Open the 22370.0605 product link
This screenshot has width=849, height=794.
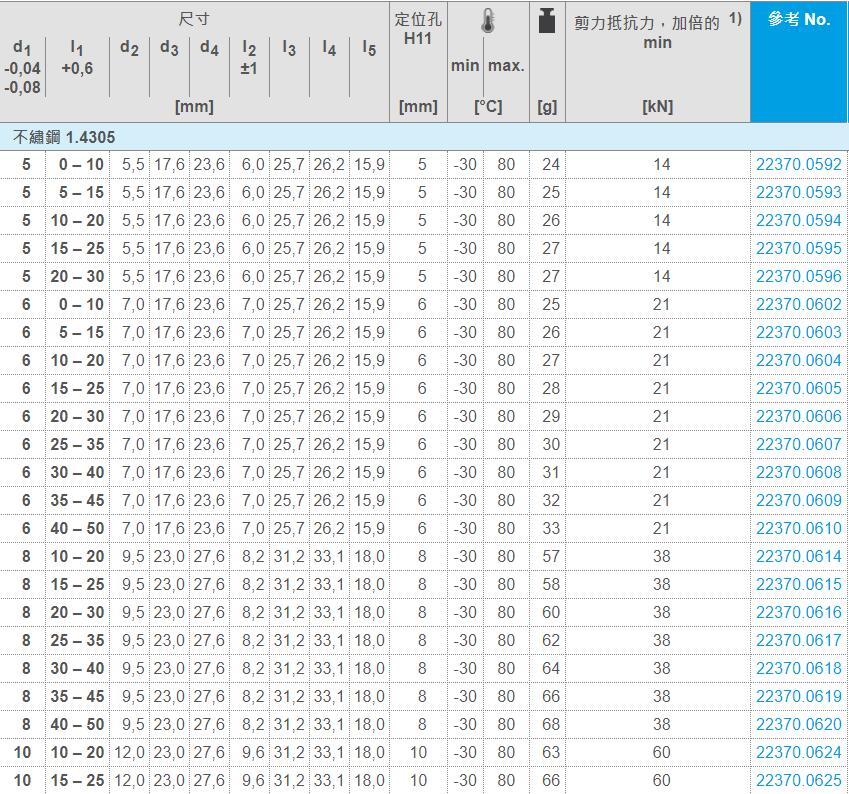coord(798,388)
